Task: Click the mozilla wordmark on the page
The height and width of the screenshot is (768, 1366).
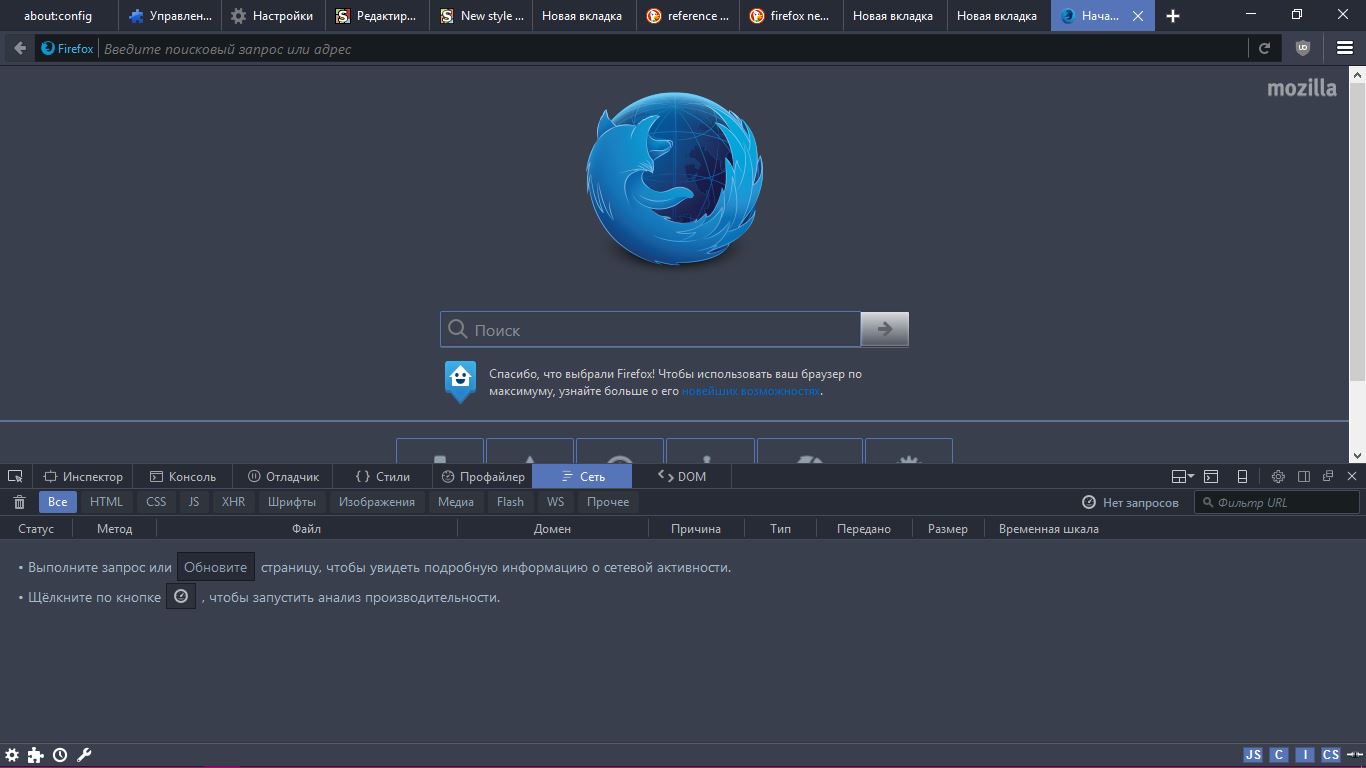Action: (x=1302, y=88)
